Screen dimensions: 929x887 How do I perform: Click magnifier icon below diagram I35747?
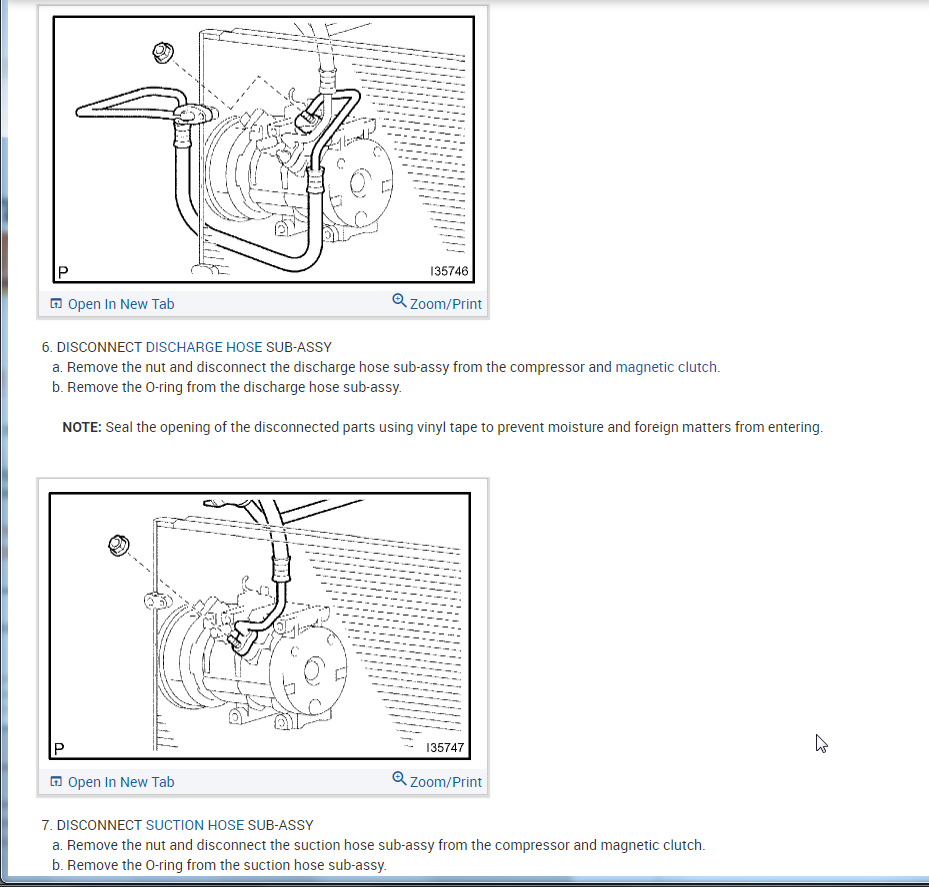pyautogui.click(x=399, y=779)
